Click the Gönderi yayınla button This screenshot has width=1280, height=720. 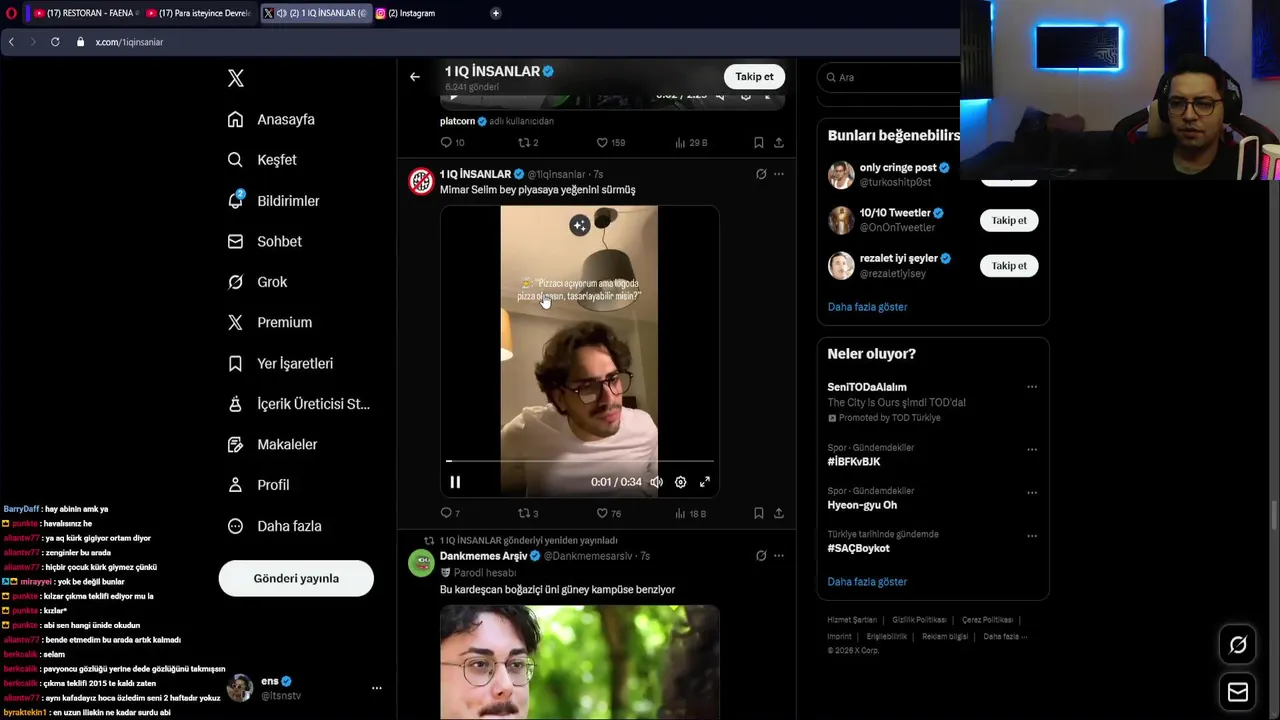296,578
